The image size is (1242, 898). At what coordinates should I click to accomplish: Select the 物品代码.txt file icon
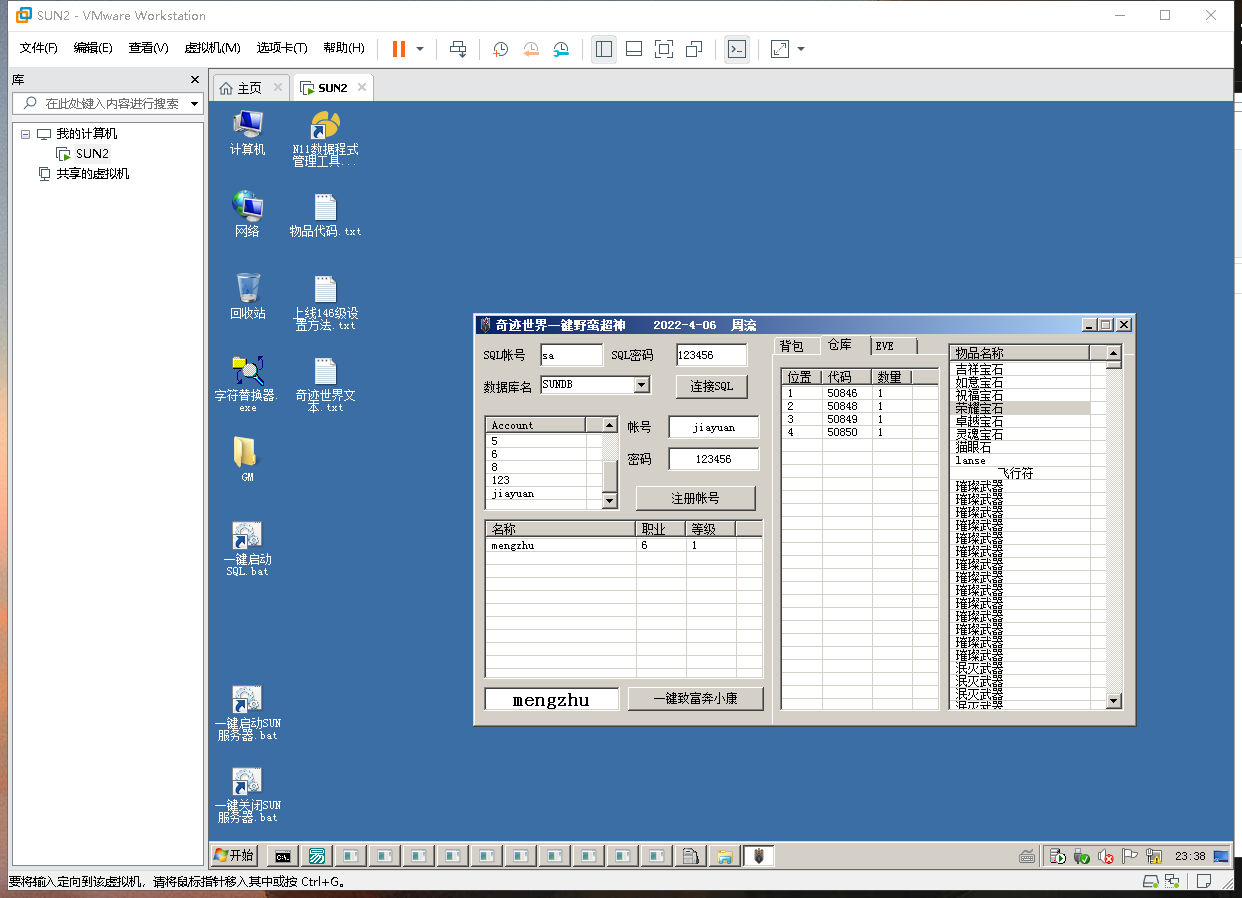click(325, 208)
